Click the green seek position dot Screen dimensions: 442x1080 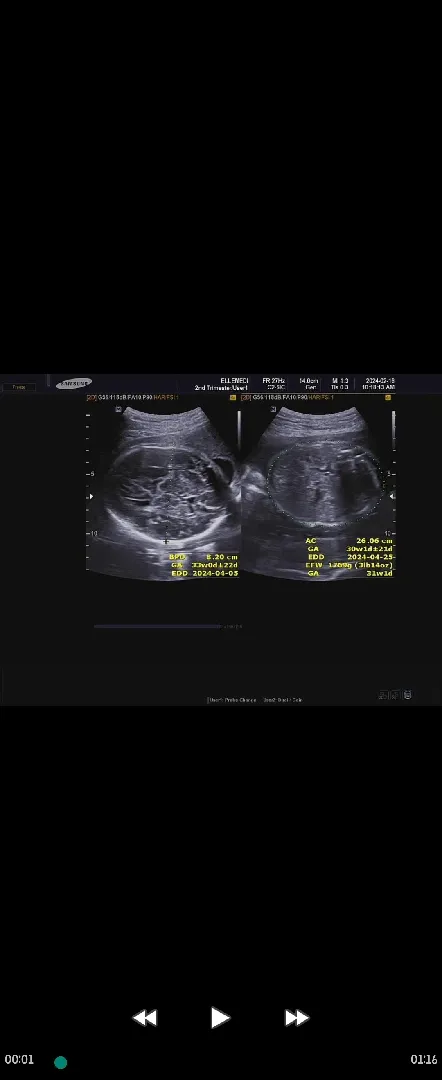(x=61, y=1062)
